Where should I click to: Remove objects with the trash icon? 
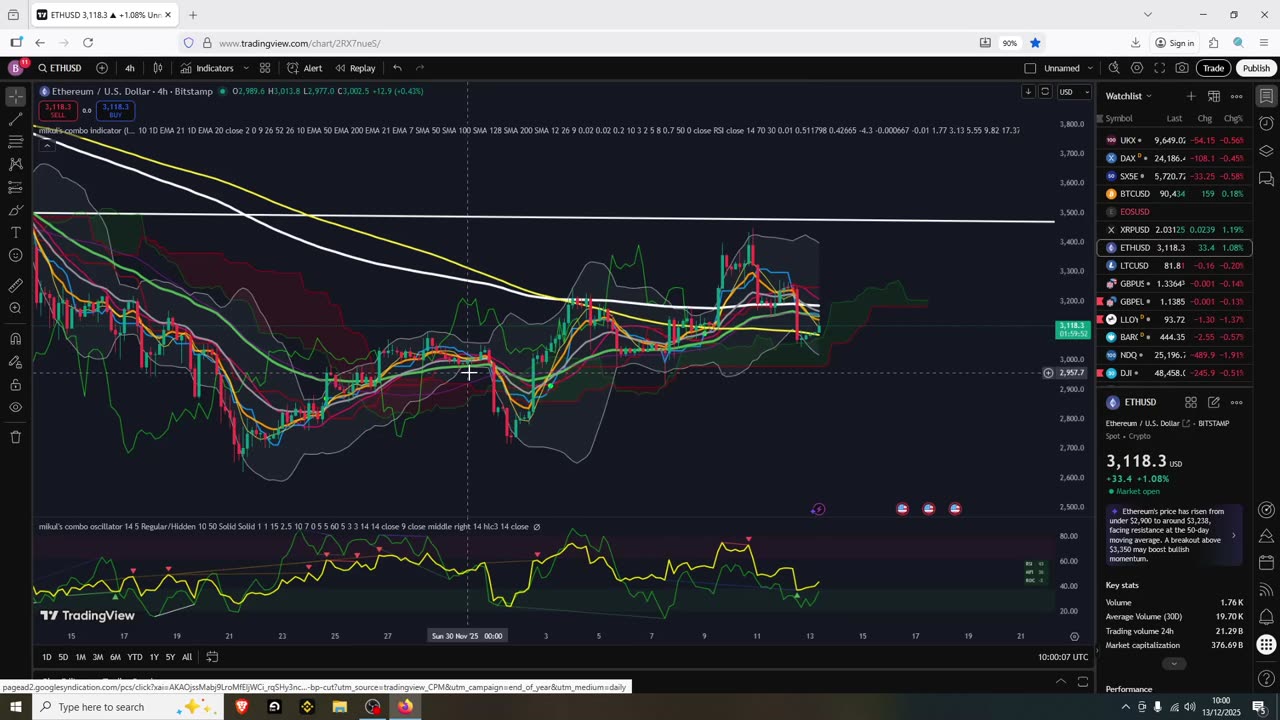[15, 437]
